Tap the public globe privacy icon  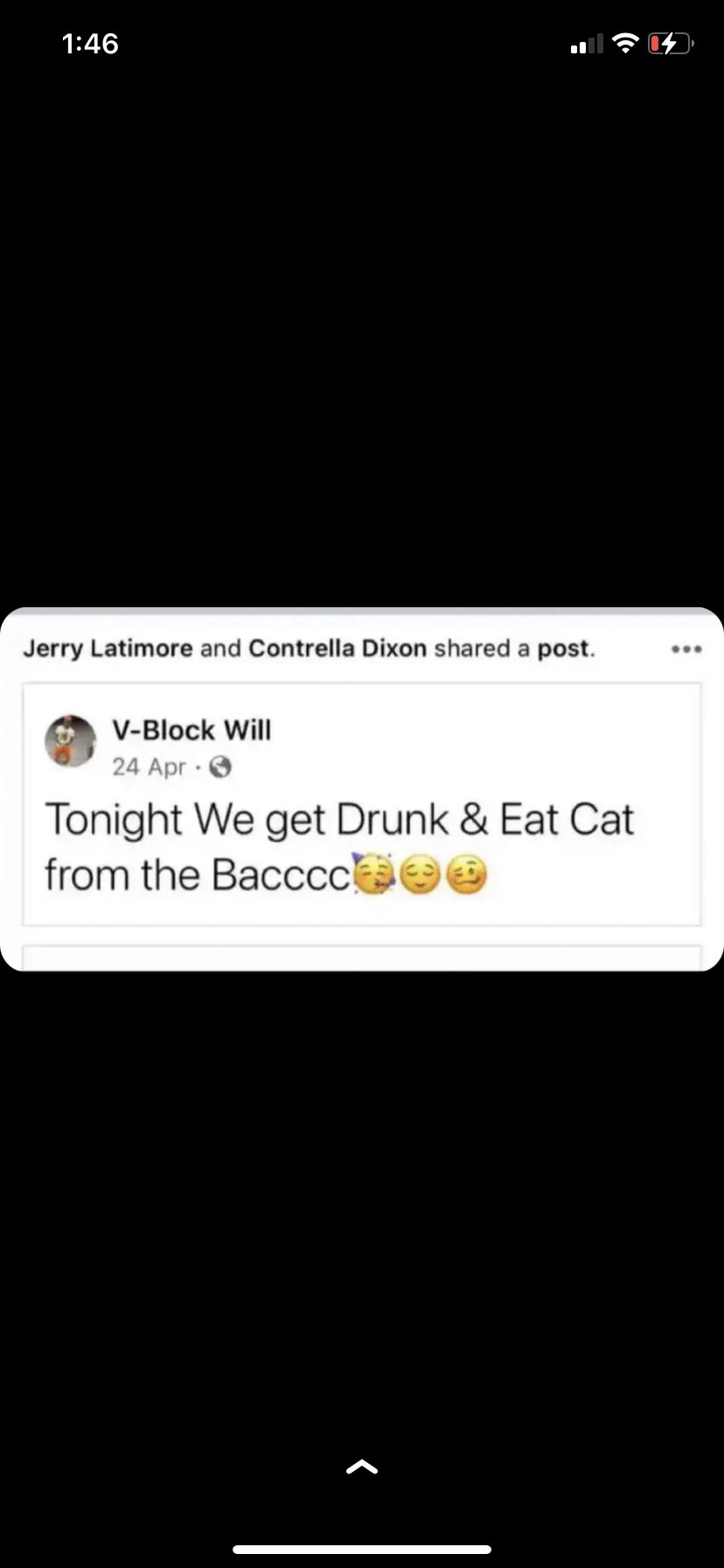click(x=221, y=767)
